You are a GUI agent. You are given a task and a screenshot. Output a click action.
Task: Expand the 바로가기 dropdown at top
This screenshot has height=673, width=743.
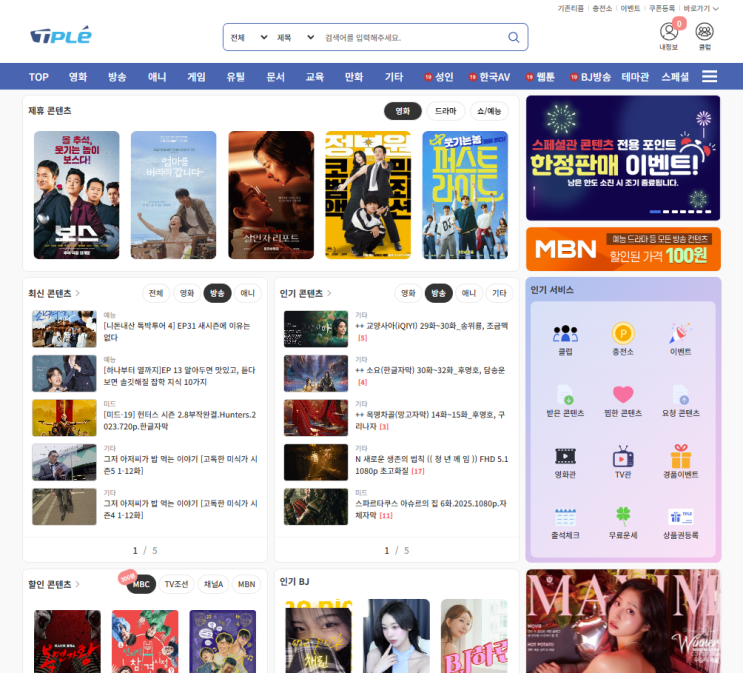click(701, 9)
